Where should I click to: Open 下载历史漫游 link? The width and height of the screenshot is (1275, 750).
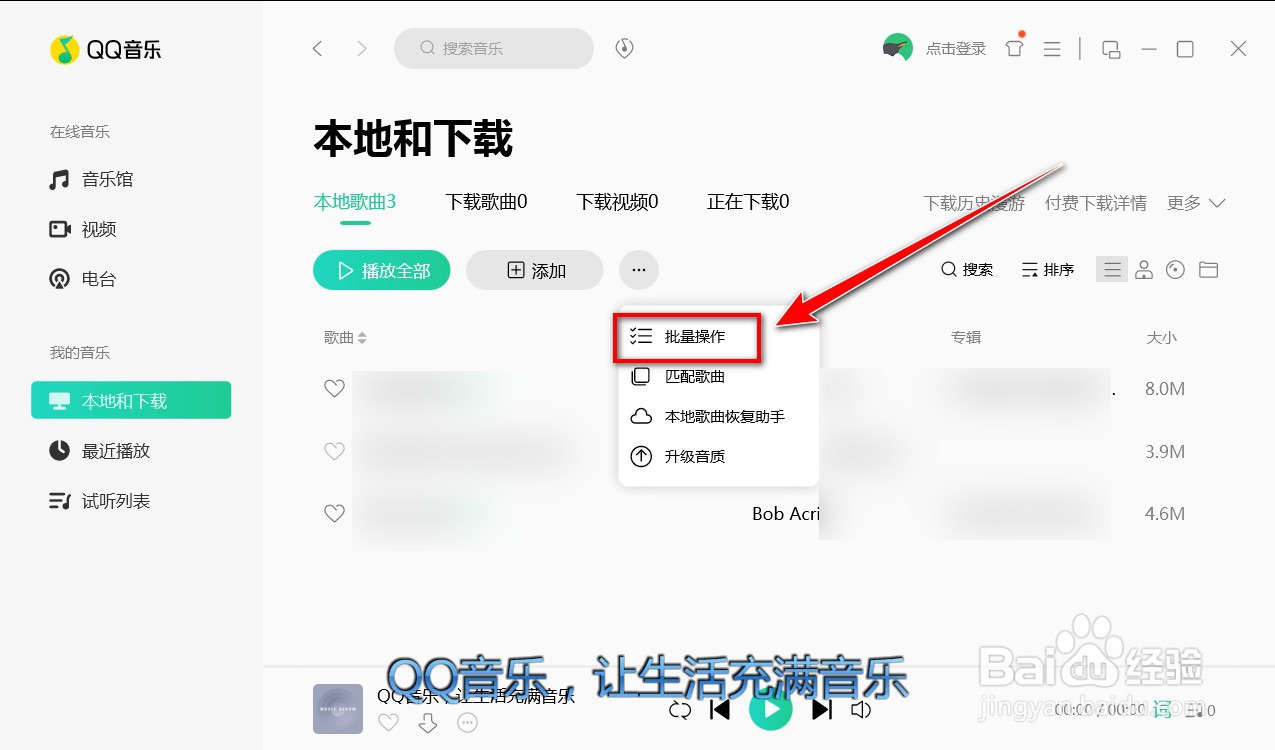tap(974, 203)
